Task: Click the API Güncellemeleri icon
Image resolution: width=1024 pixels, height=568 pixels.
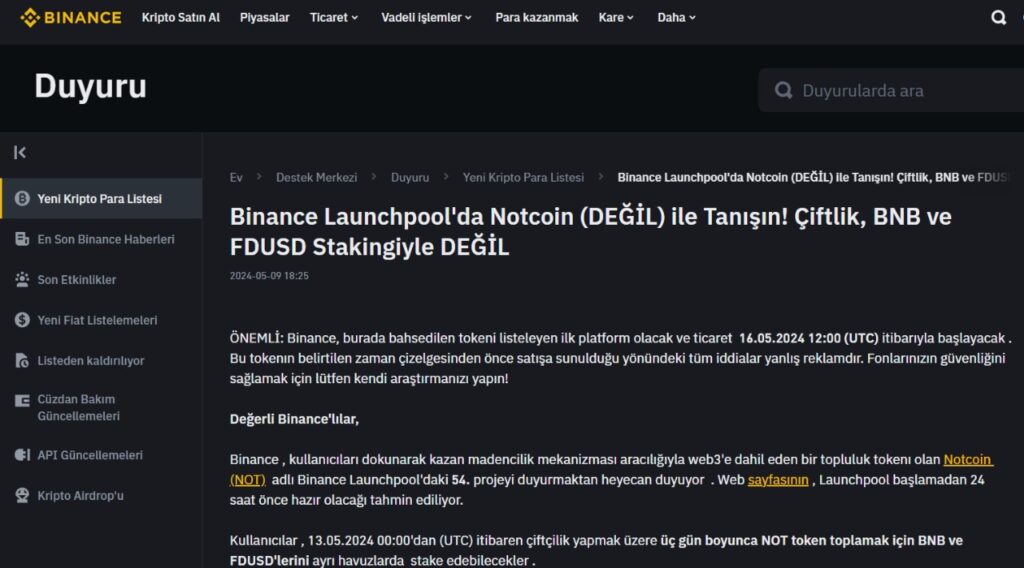Action: [22, 455]
